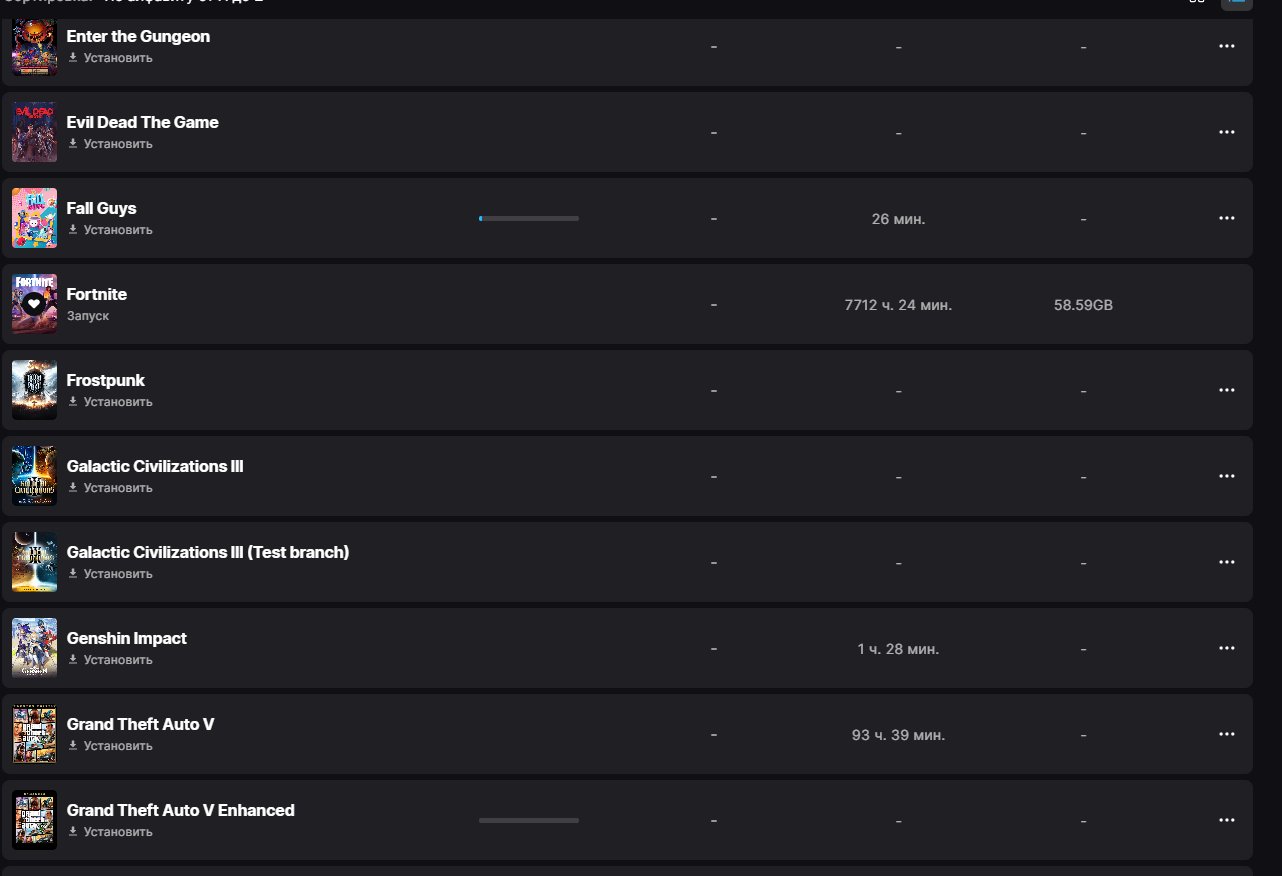Click the Запуск label under Fortnite

click(88, 316)
